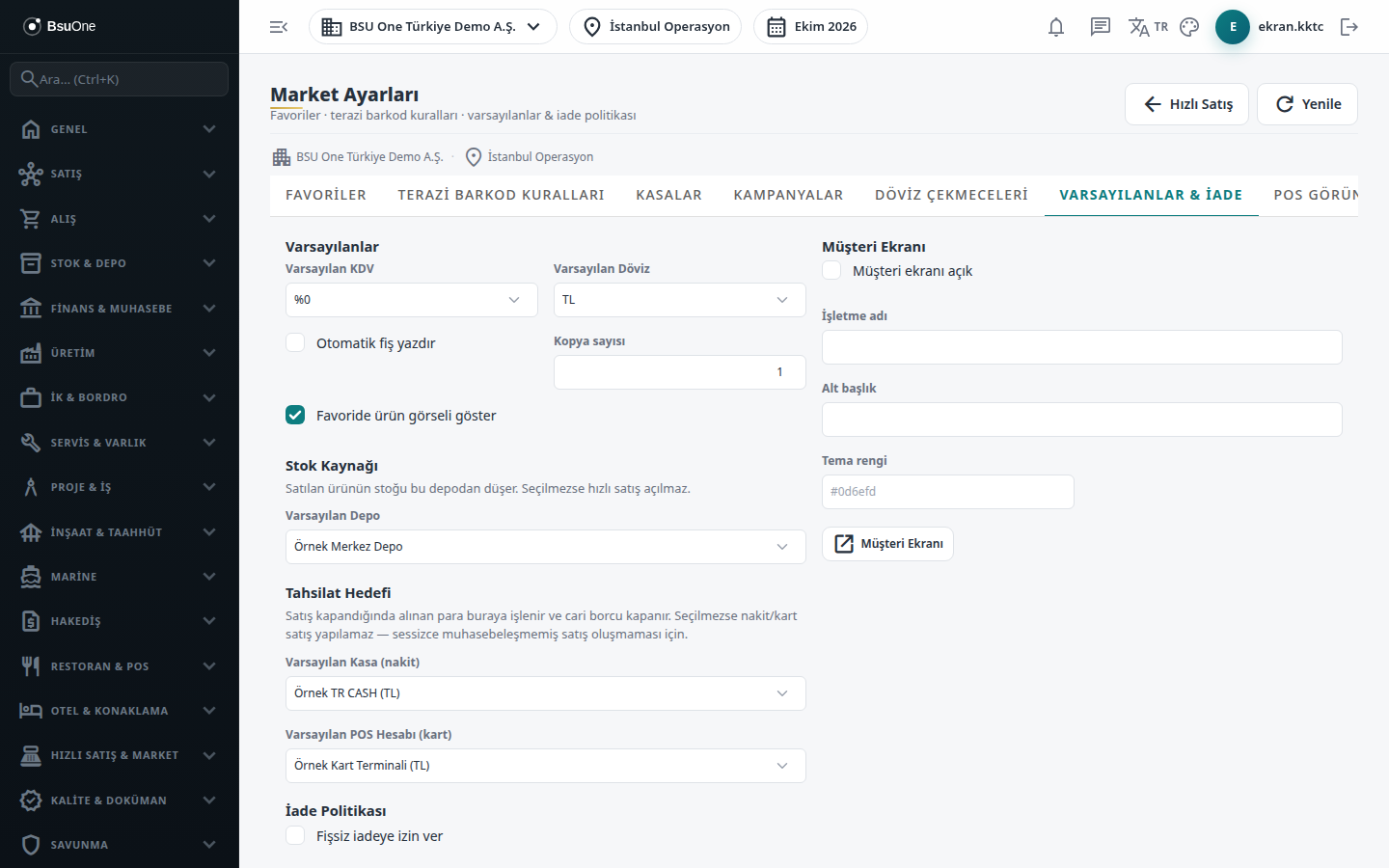Open the İK & Bordro section
Screen dimensions: 1389x868
[x=120, y=397]
